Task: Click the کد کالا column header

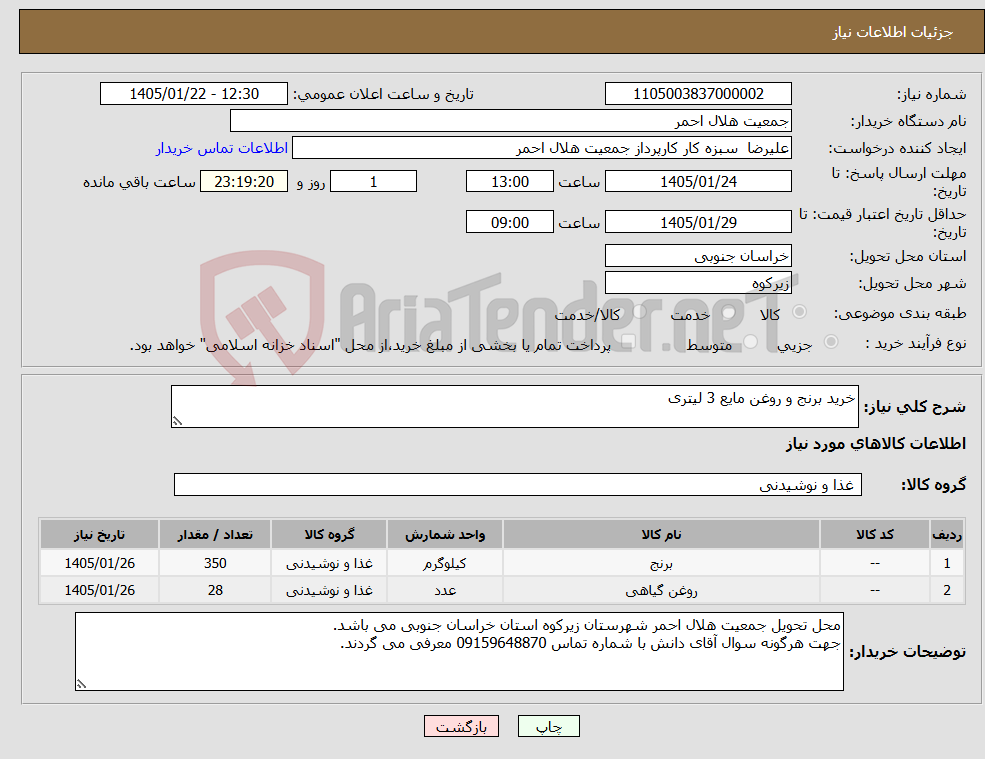Action: pos(874,534)
